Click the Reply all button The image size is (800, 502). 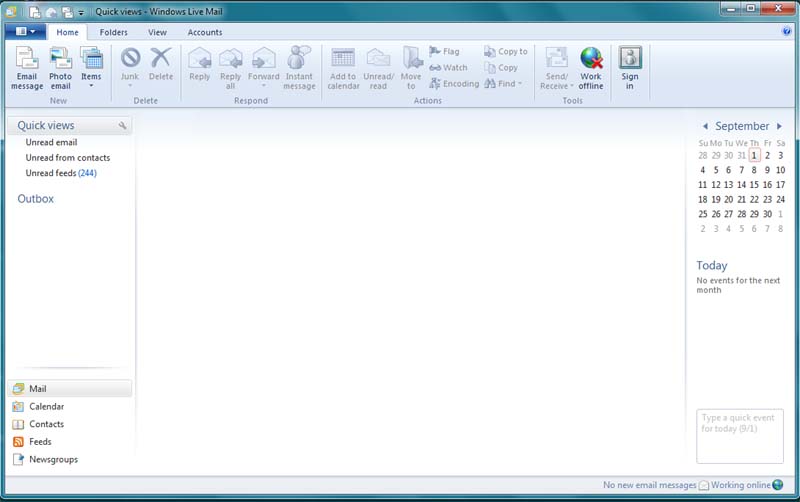point(230,68)
